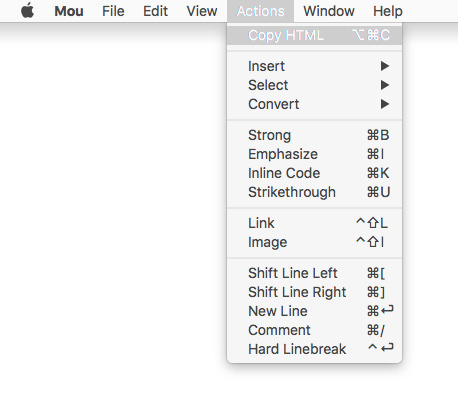The height and width of the screenshot is (394, 458).
Task: Open the View menu
Action: (x=202, y=11)
